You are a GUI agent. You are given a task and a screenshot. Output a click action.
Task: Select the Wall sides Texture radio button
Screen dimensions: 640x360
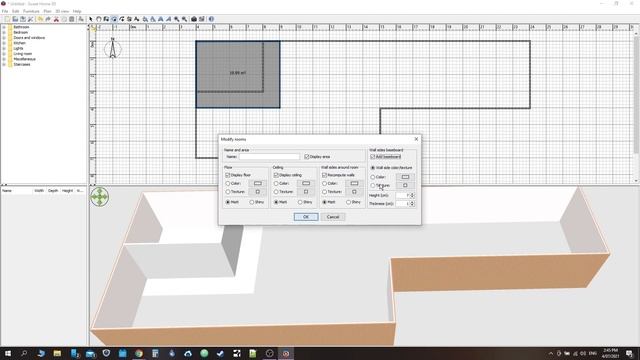(x=324, y=191)
